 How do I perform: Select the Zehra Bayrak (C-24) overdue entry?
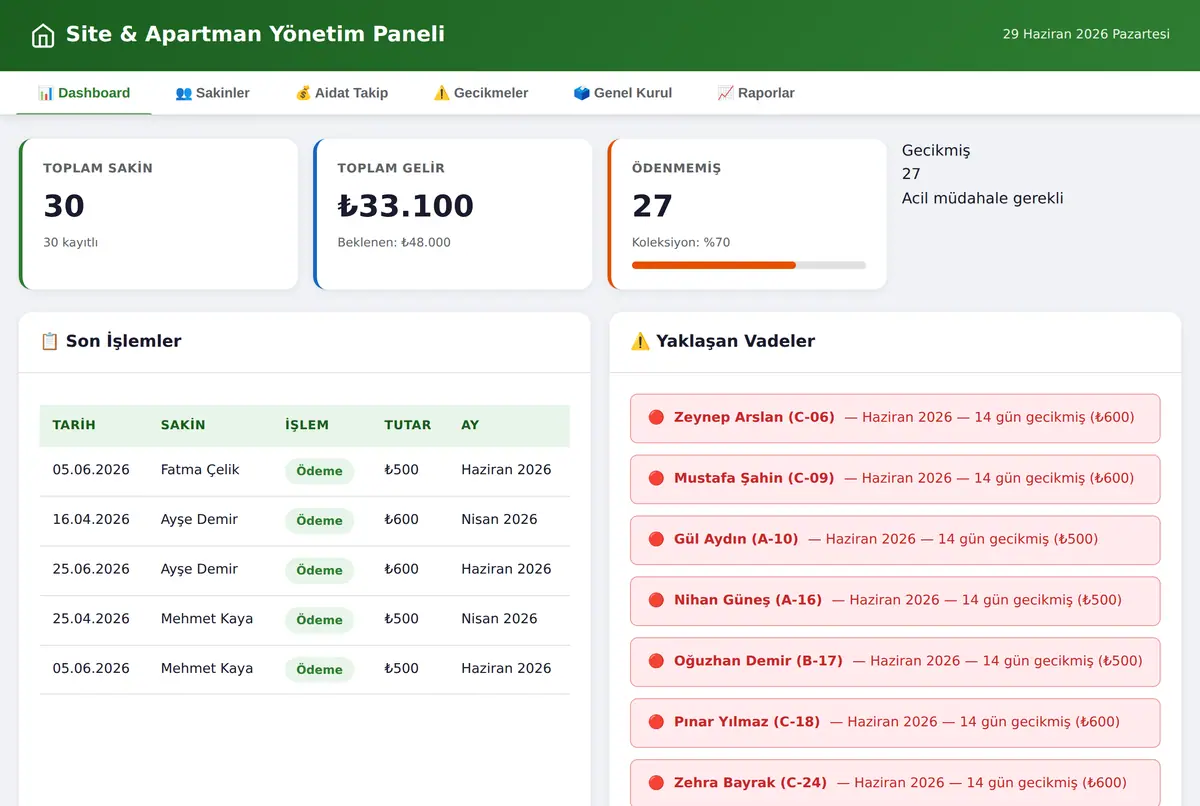(895, 783)
